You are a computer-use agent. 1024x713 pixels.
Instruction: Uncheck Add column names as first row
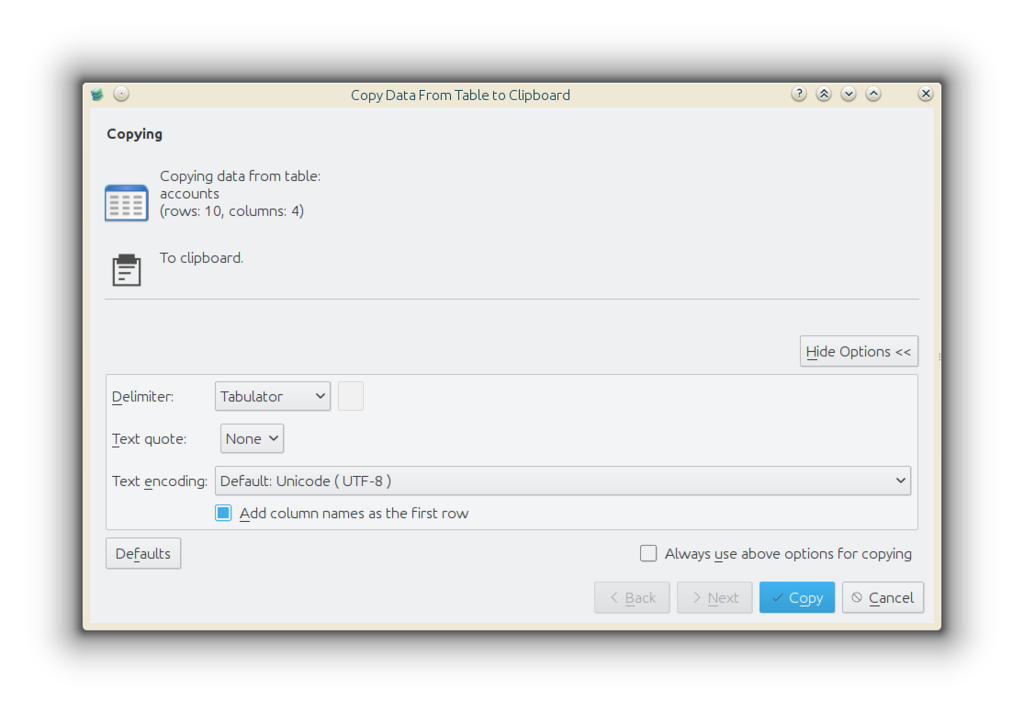coord(223,513)
